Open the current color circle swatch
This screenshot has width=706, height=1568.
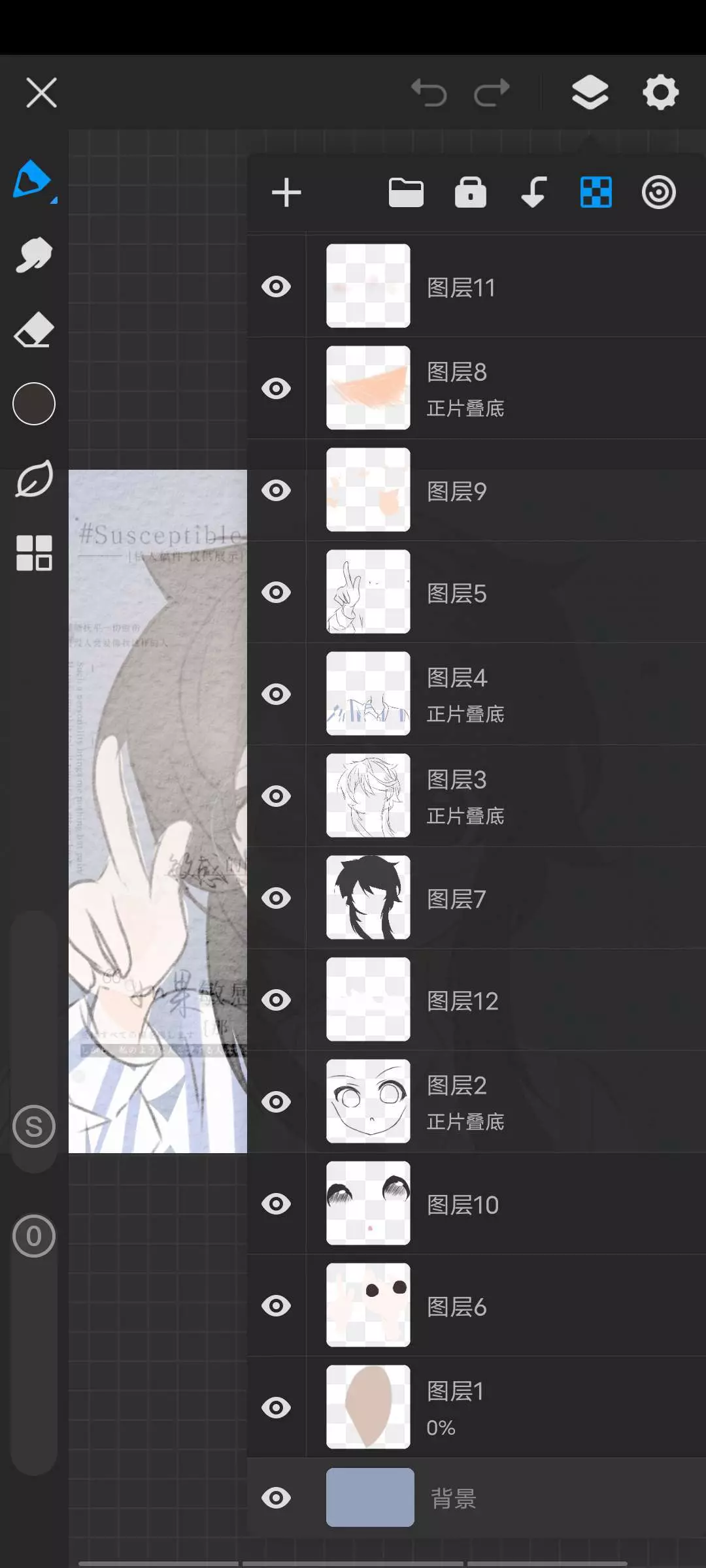click(x=34, y=404)
